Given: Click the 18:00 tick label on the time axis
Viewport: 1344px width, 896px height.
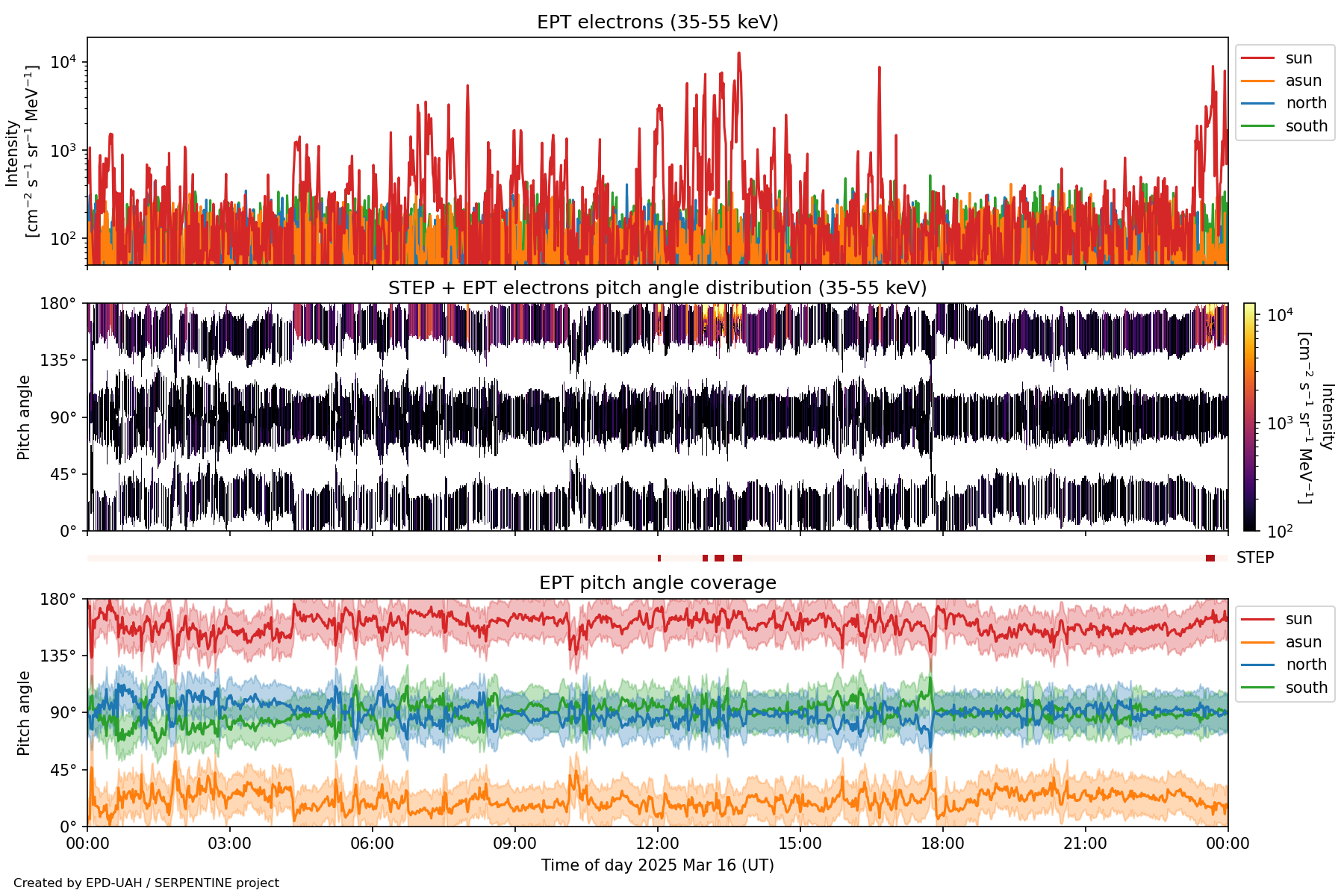Looking at the screenshot, I should 942,844.
